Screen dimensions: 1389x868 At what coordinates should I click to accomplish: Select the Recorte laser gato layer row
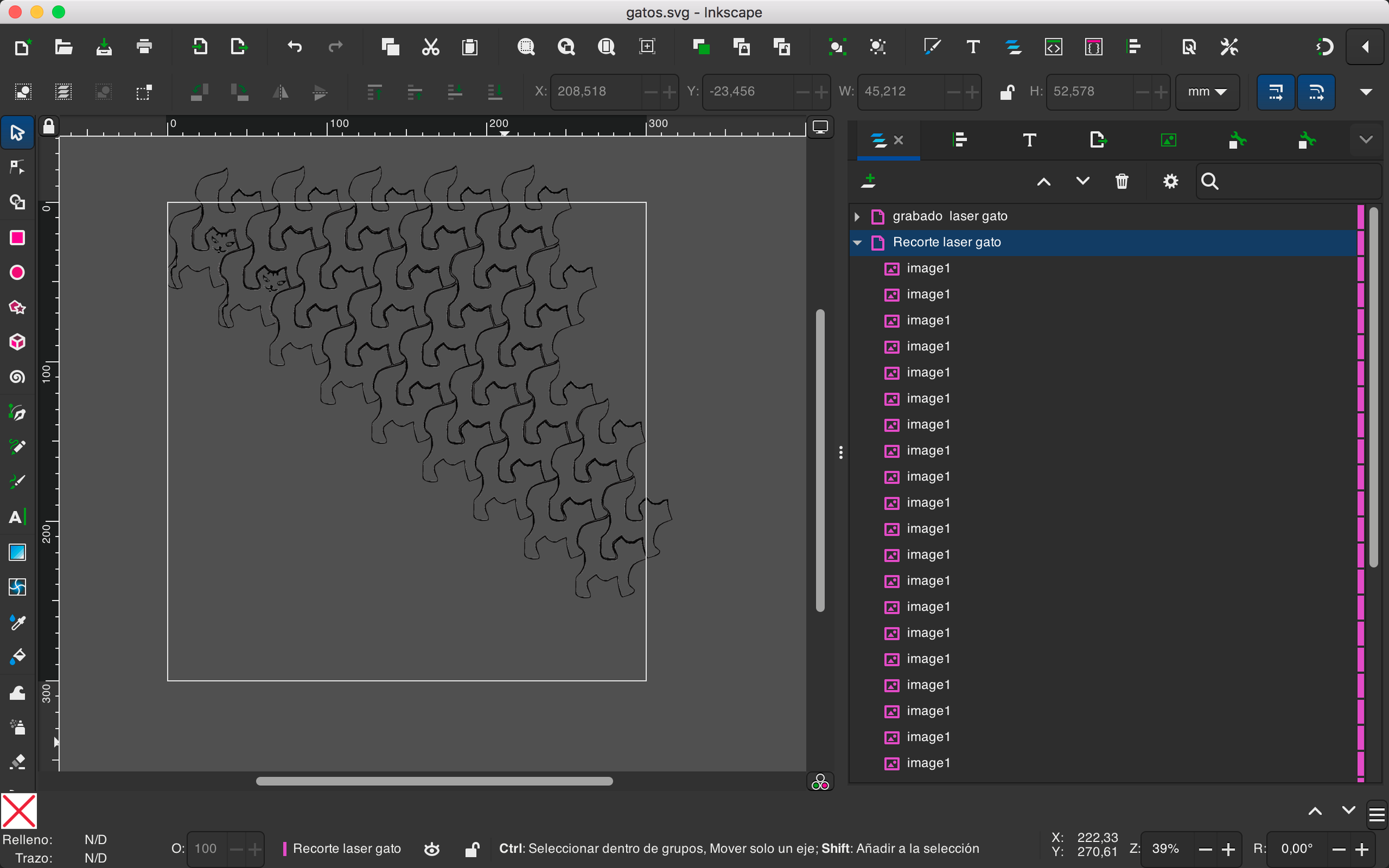(x=1104, y=242)
